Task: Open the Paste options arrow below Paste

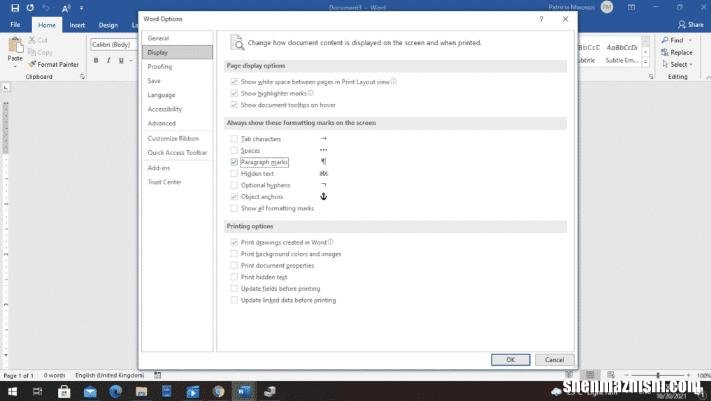Action: click(15, 66)
